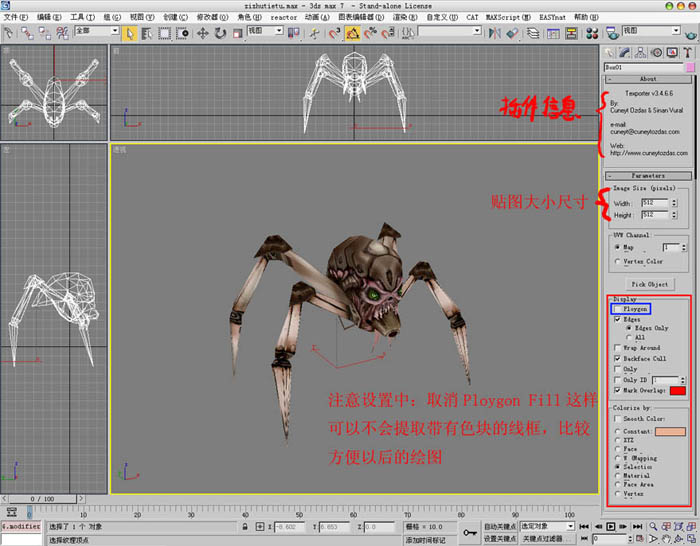Toggle the Mark Overlap checkbox

point(617,390)
